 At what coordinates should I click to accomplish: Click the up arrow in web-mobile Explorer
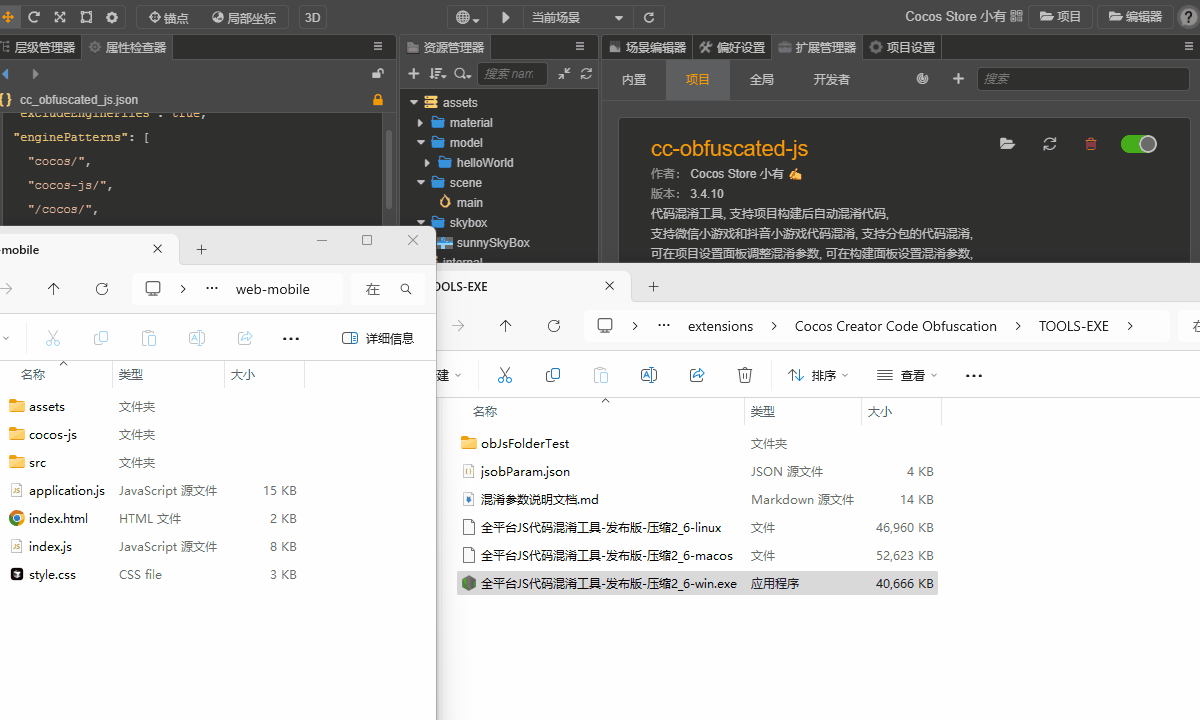[x=54, y=289]
